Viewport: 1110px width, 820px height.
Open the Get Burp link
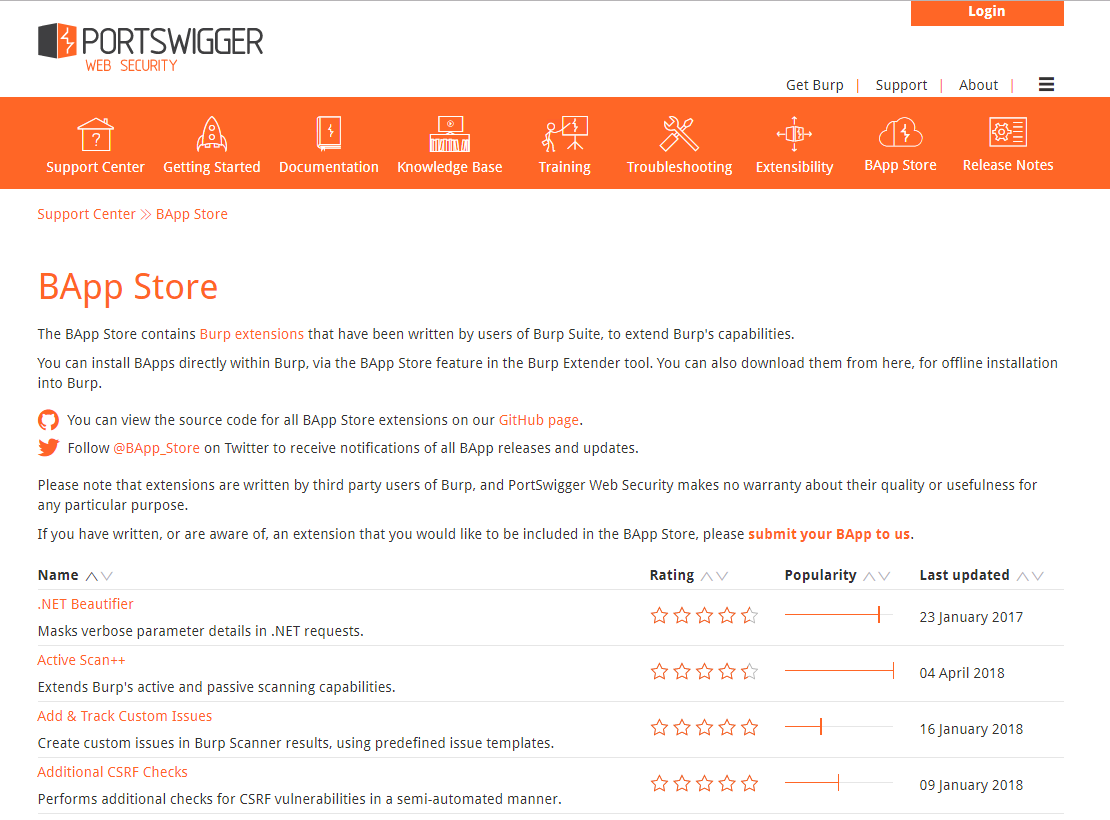815,85
